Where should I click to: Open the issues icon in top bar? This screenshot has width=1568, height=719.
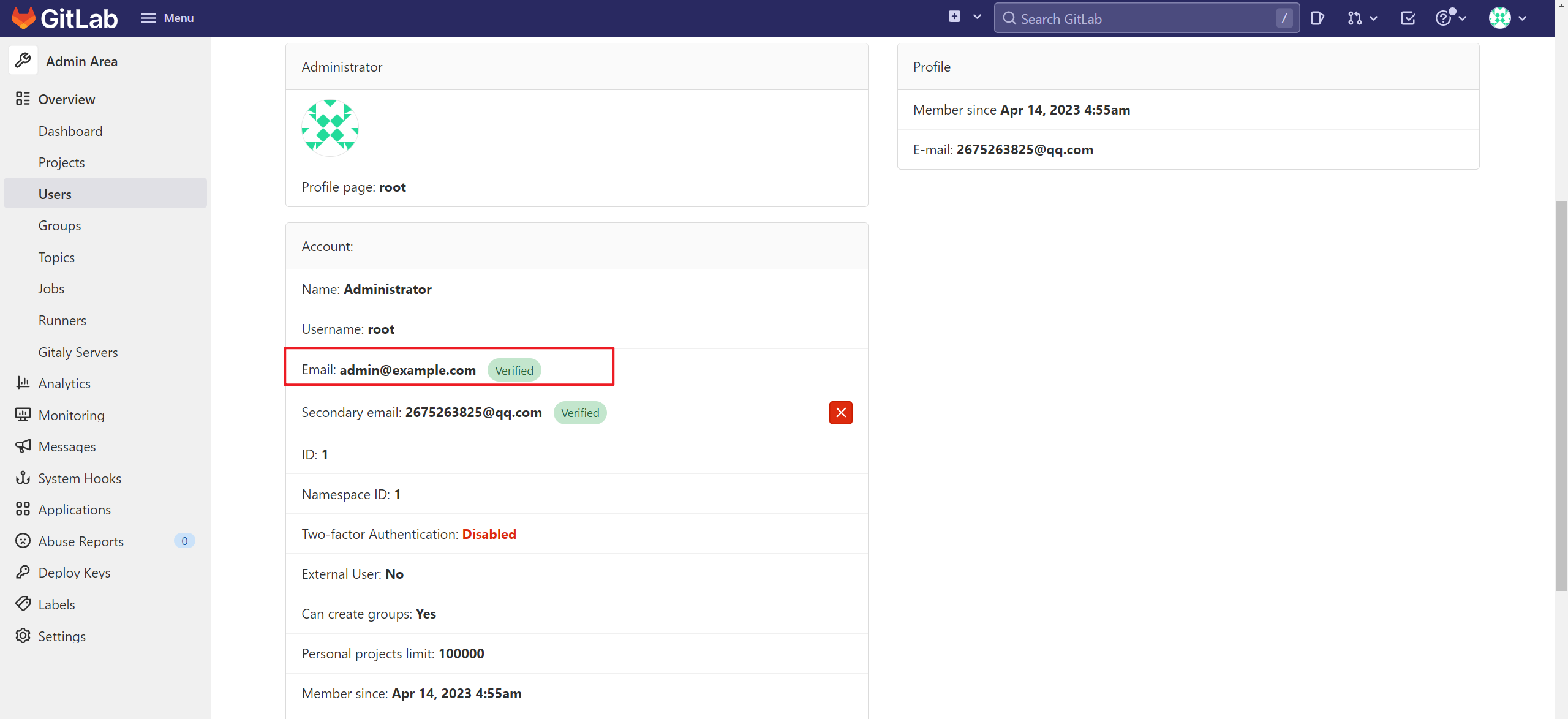[1317, 18]
